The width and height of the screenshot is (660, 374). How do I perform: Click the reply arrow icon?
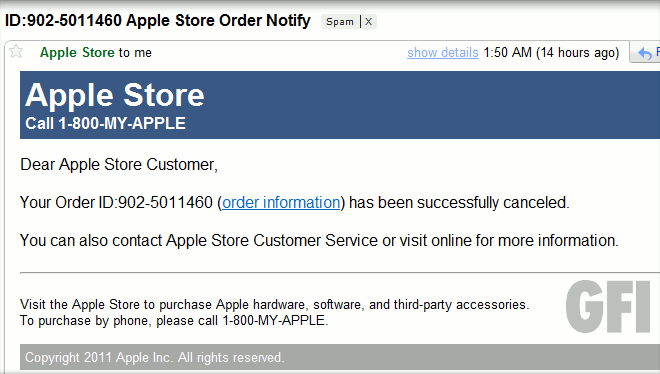[x=644, y=53]
